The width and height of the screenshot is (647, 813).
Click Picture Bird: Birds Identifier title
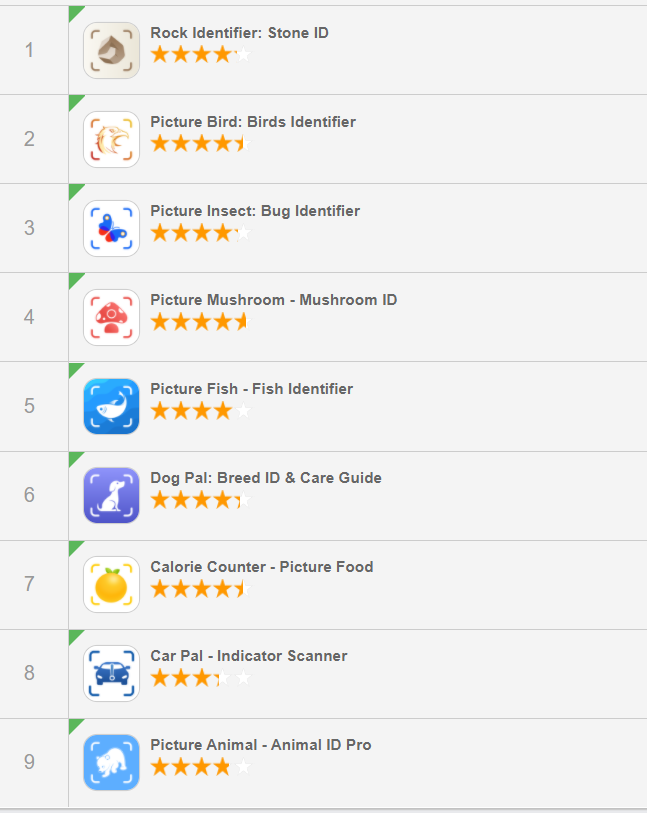tap(252, 122)
